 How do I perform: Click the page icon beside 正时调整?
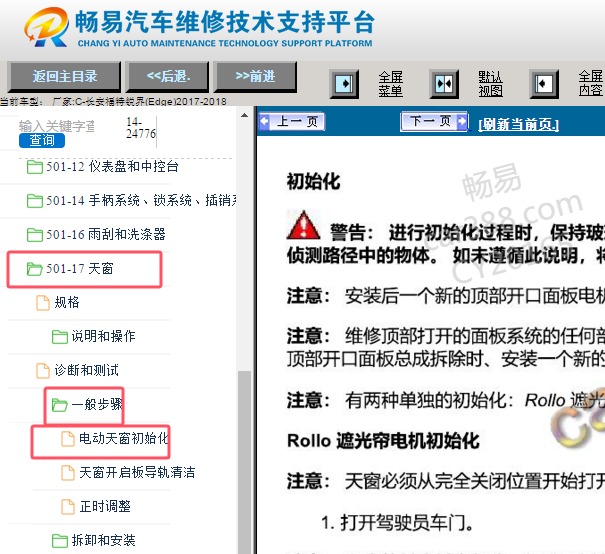[68, 507]
